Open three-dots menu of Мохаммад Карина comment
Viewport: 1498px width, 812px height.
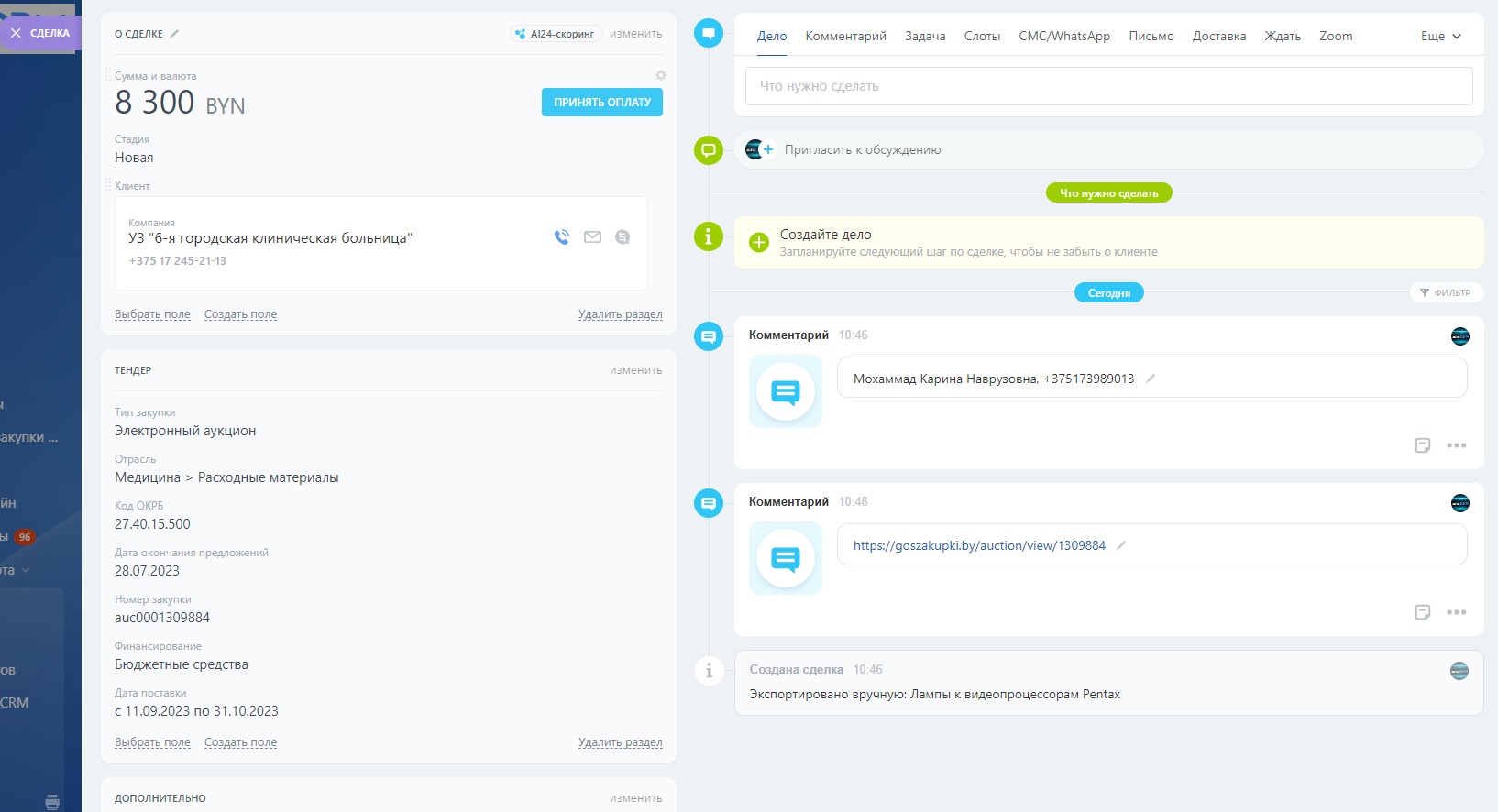pyautogui.click(x=1456, y=445)
